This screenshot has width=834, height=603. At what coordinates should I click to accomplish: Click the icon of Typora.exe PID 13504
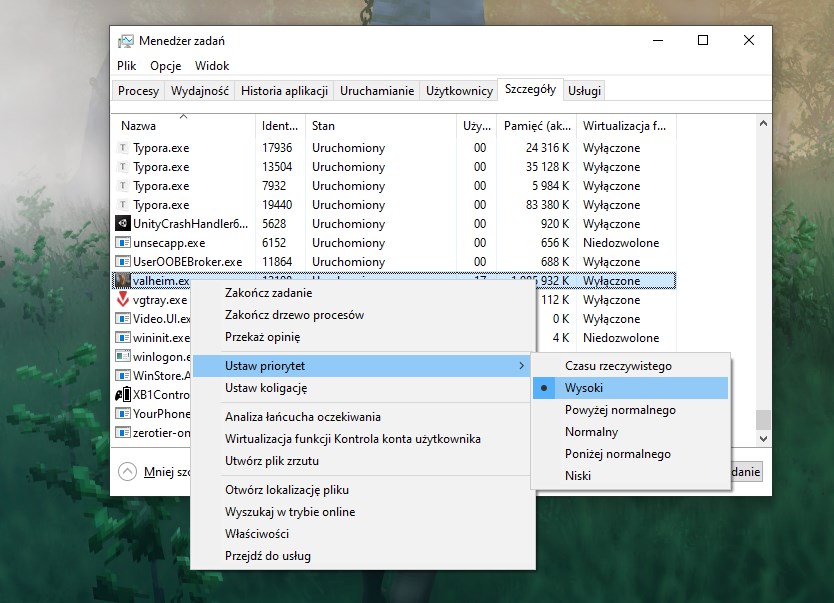(123, 167)
